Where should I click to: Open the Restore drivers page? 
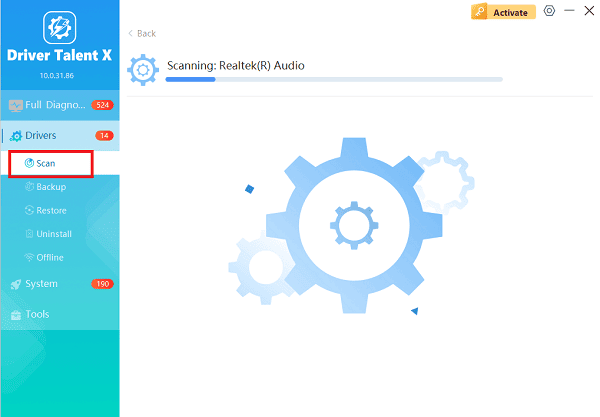[x=50, y=210]
